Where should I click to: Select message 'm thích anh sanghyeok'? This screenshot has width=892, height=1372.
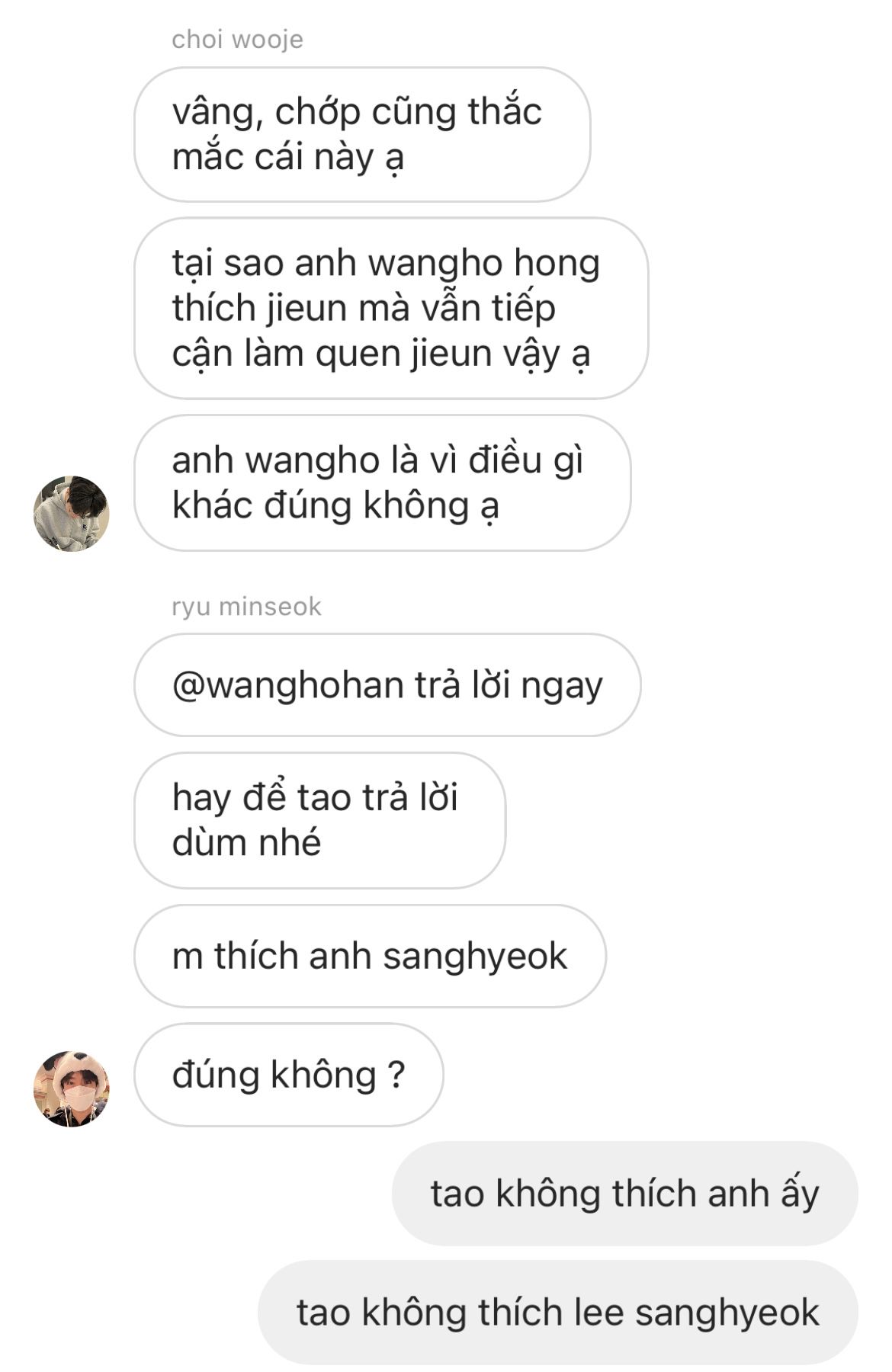370,956
